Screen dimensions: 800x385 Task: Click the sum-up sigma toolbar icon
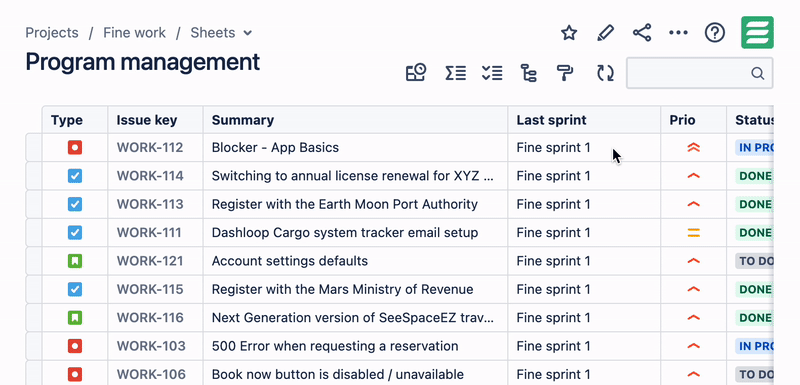(455, 73)
